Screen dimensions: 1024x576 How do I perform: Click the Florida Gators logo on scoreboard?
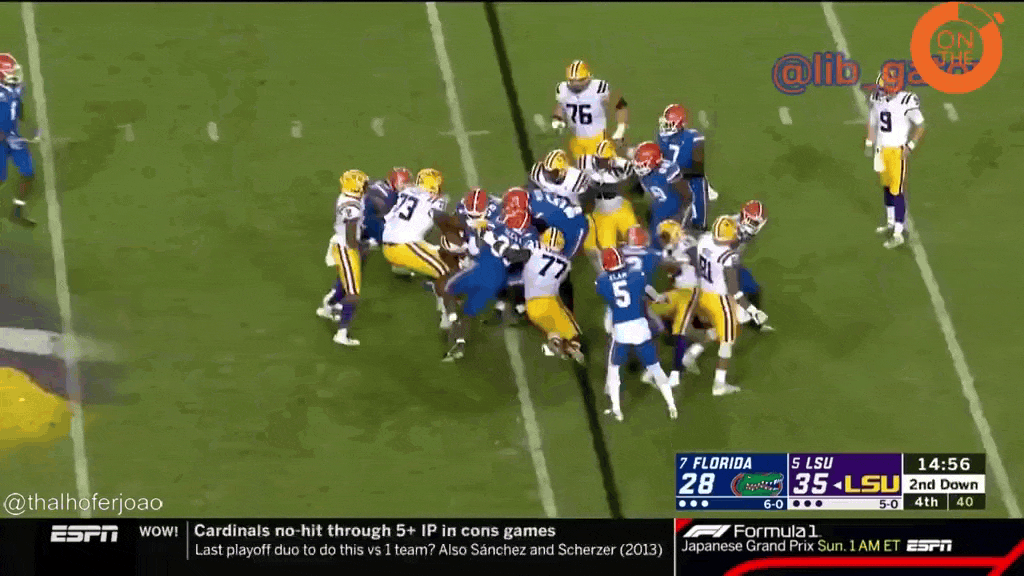[757, 484]
